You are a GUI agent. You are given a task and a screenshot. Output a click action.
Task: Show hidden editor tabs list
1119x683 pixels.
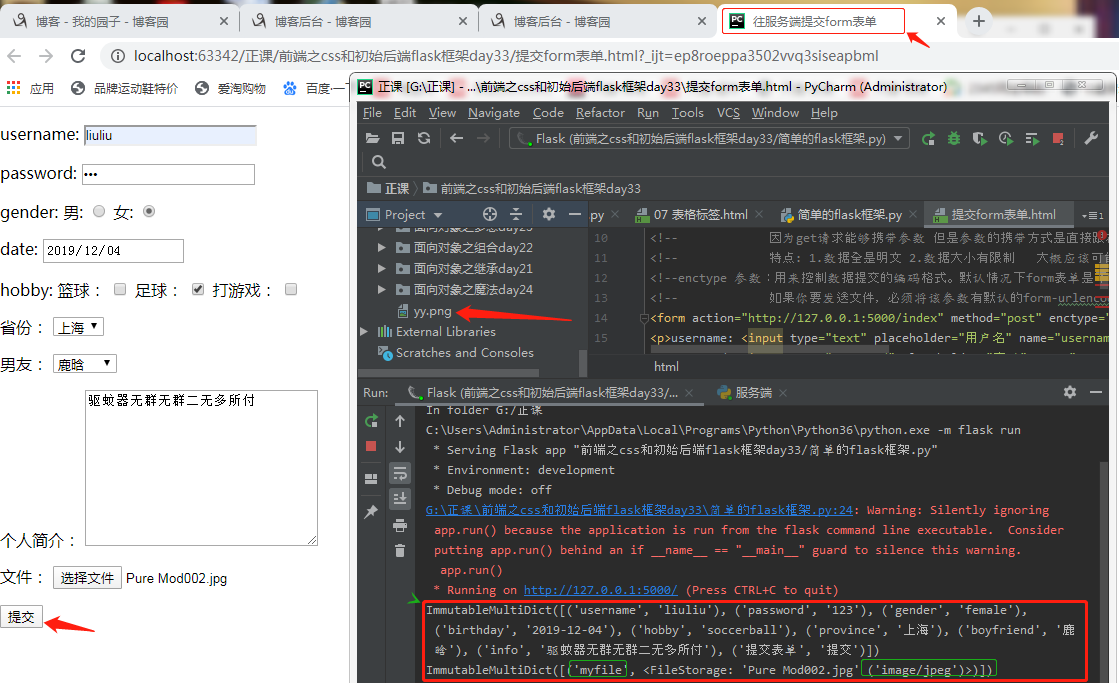click(1092, 215)
